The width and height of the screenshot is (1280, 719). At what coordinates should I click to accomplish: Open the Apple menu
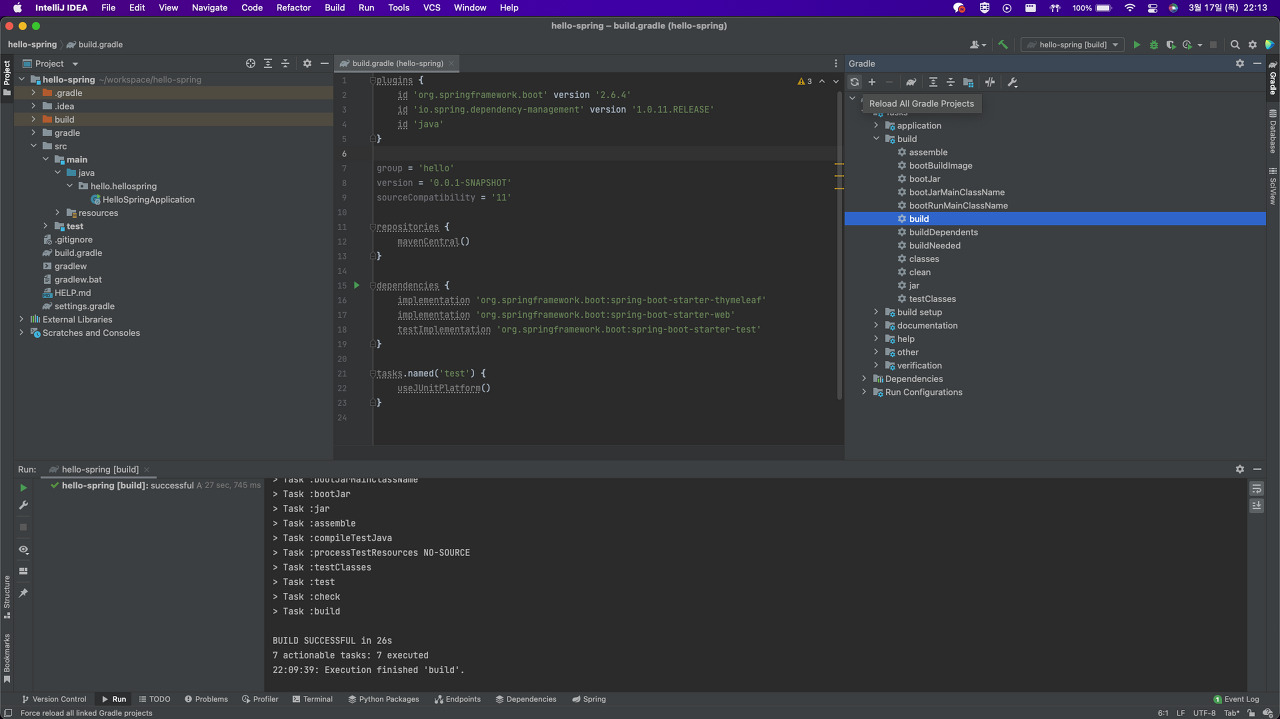pos(17,7)
